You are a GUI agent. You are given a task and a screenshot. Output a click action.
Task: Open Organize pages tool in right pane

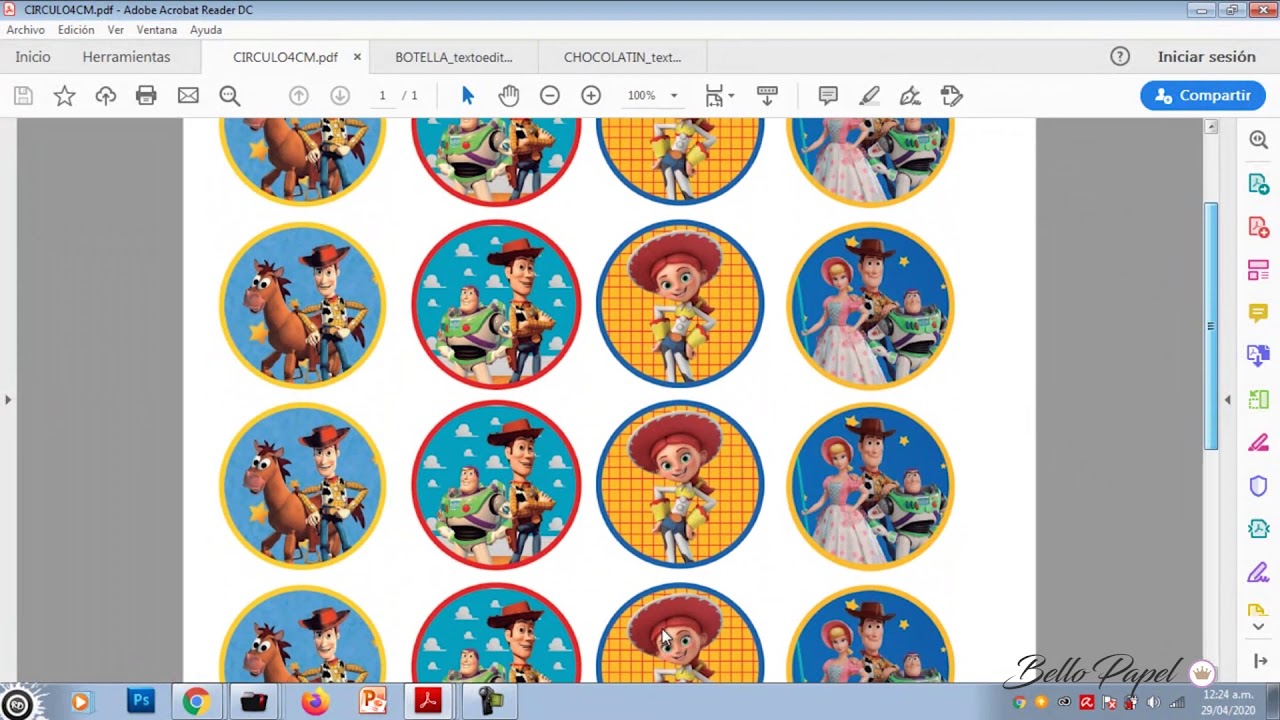(1258, 270)
